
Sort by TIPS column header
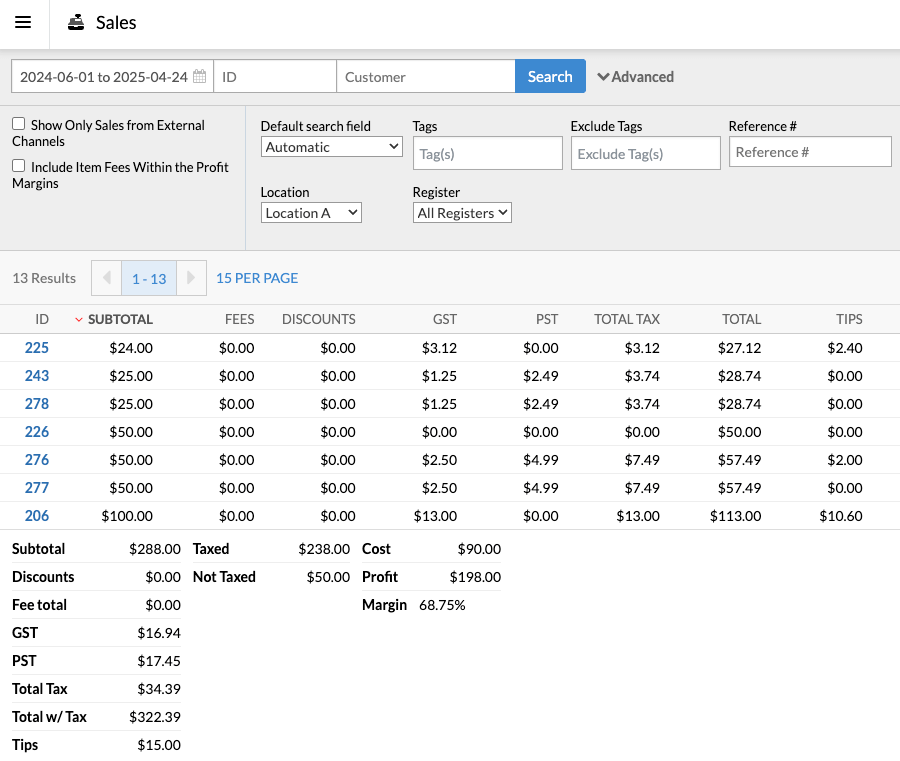(849, 319)
